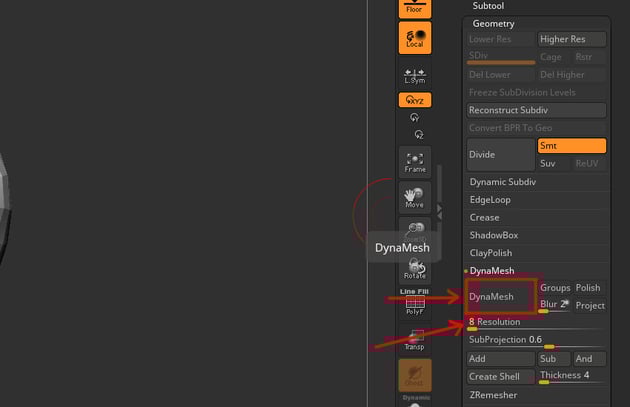Viewport: 630px width, 407px height.
Task: Select the Sub boolean mode
Action: pos(554,359)
